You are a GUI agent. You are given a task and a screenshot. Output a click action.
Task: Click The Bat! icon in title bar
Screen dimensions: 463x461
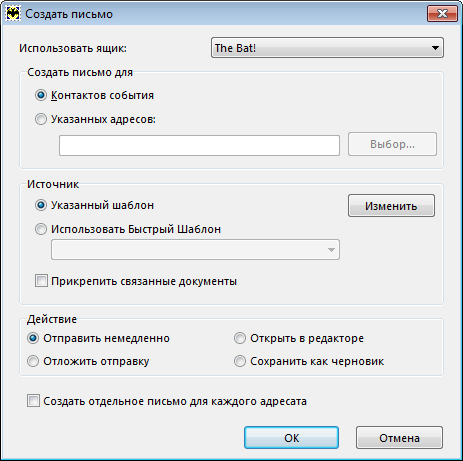pos(13,14)
